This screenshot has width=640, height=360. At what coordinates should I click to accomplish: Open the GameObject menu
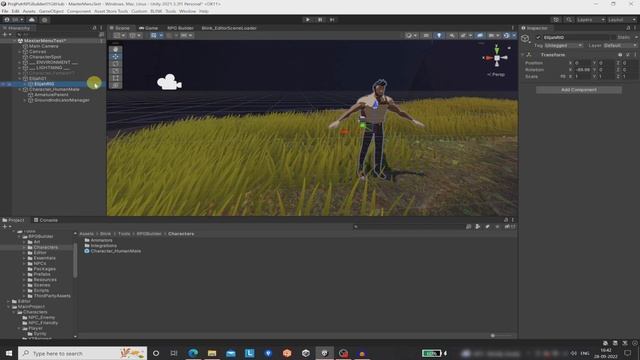click(x=51, y=11)
